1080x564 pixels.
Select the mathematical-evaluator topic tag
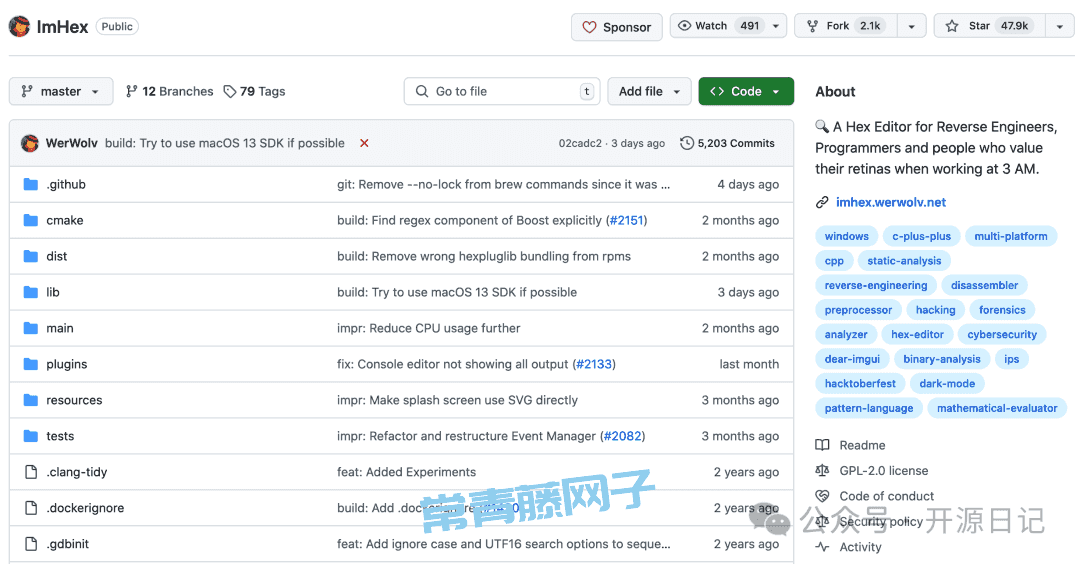click(x=997, y=408)
